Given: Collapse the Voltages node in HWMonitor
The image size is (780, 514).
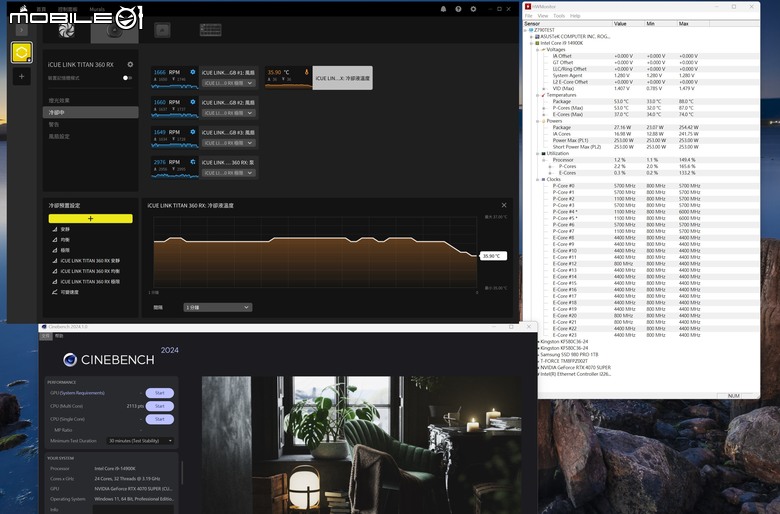Looking at the screenshot, I should coord(537,50).
